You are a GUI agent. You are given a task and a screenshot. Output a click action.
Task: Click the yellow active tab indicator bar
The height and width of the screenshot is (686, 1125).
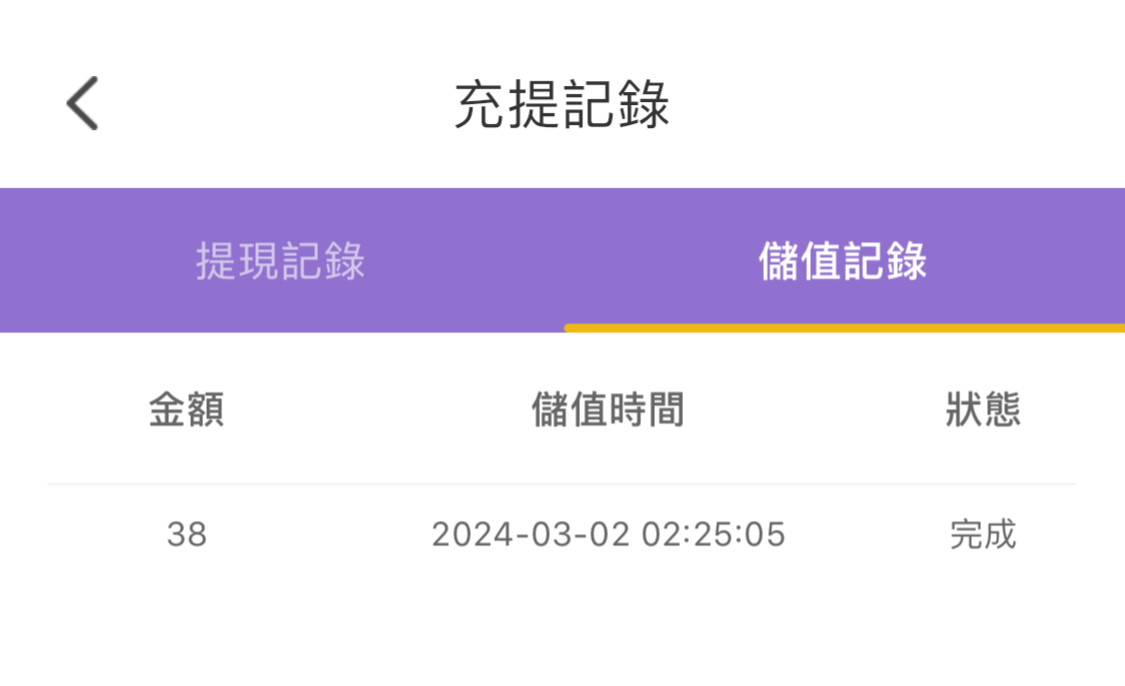click(843, 327)
